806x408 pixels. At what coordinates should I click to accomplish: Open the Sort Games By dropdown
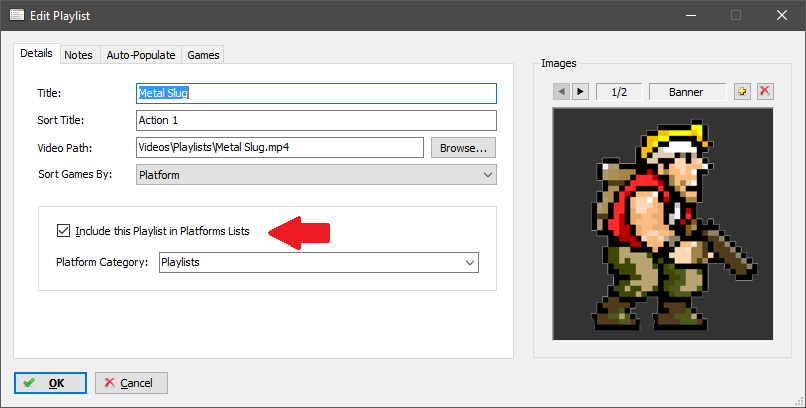(x=316, y=175)
